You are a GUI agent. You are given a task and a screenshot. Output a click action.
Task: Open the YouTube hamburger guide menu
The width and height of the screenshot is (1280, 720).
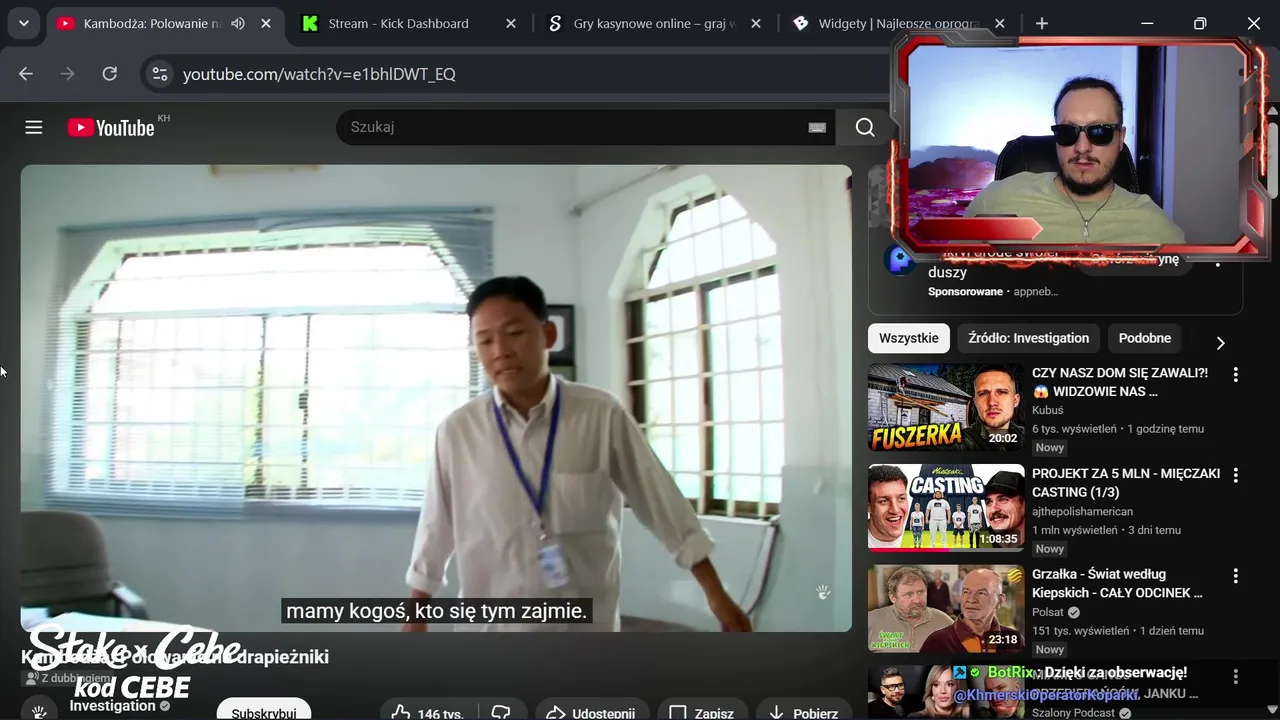[34, 127]
